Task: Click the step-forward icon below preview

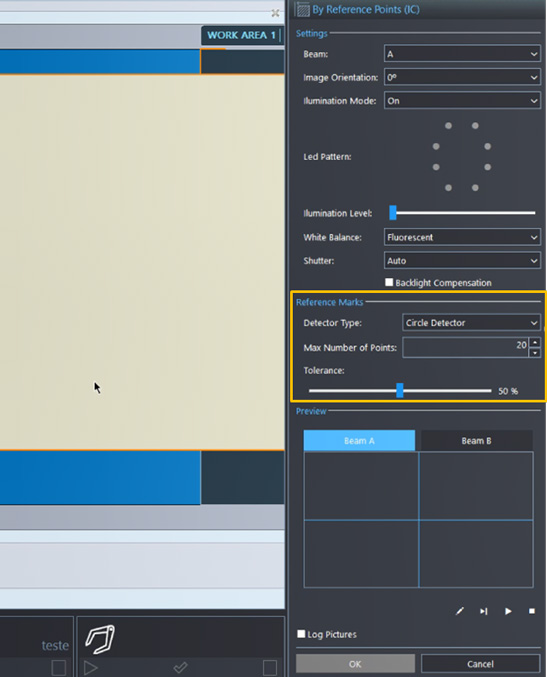Action: 484,611
